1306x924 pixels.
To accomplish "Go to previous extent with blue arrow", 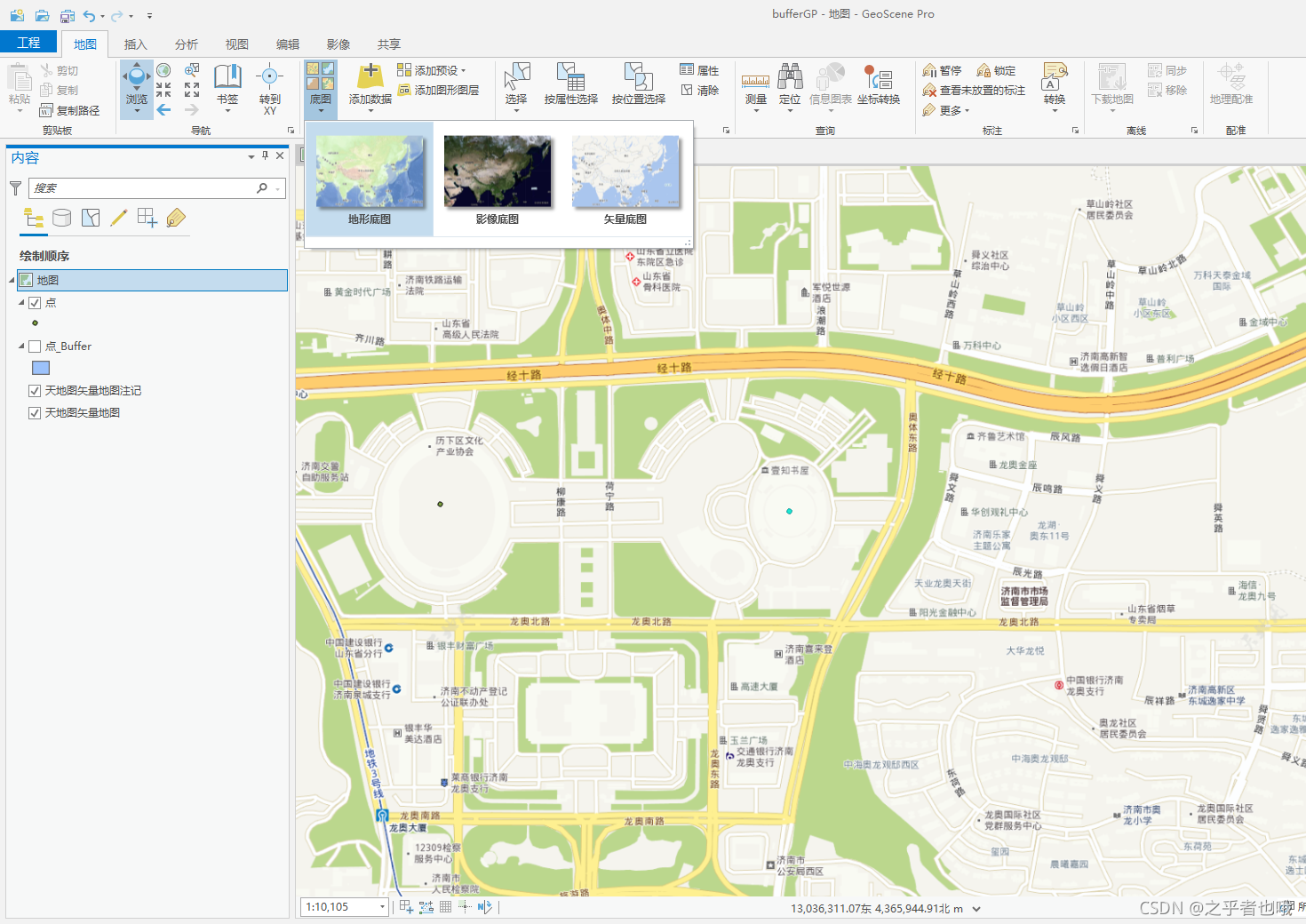I will click(x=164, y=110).
